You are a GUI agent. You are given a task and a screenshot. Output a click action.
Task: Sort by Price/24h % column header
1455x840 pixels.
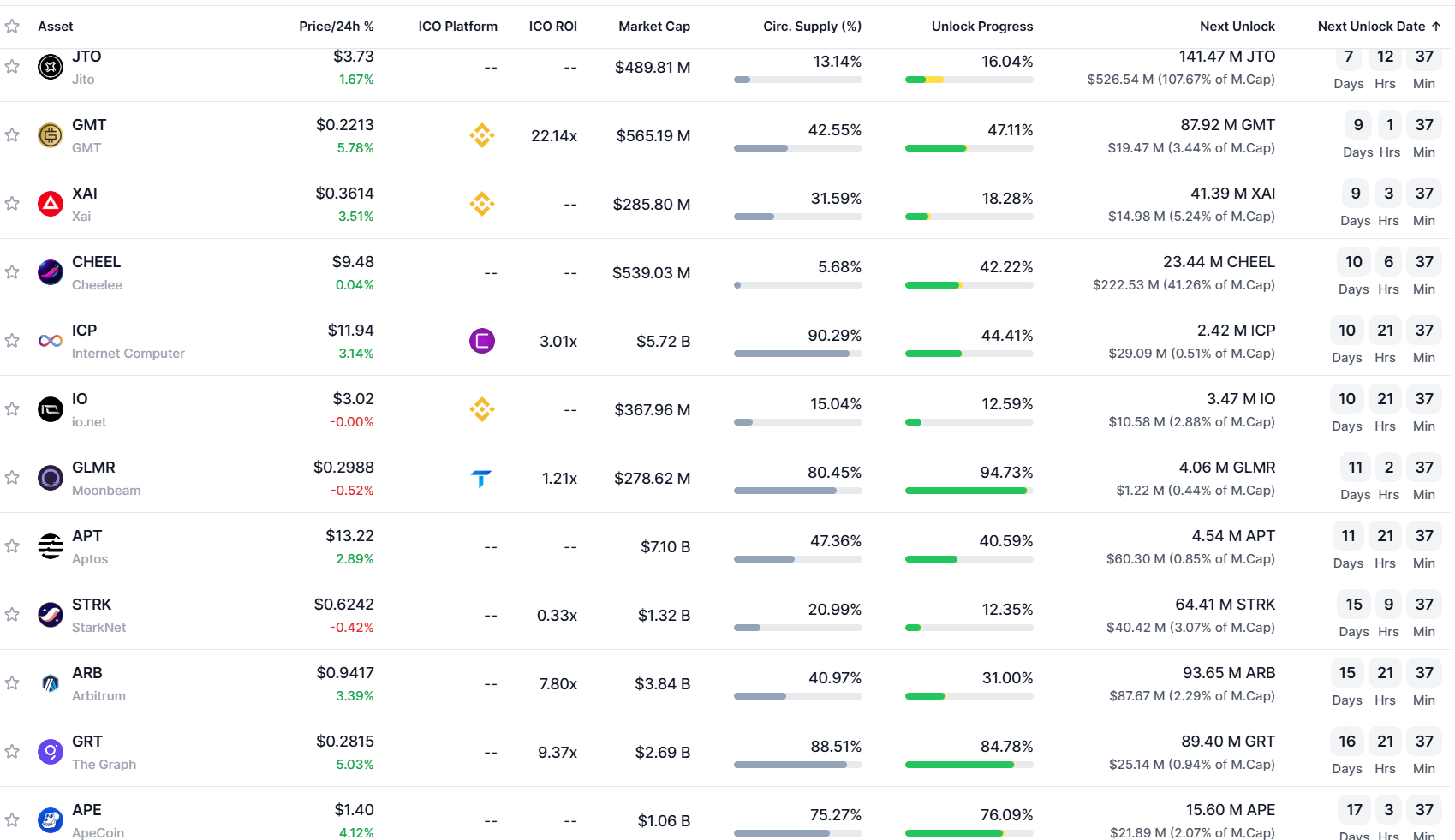click(337, 27)
